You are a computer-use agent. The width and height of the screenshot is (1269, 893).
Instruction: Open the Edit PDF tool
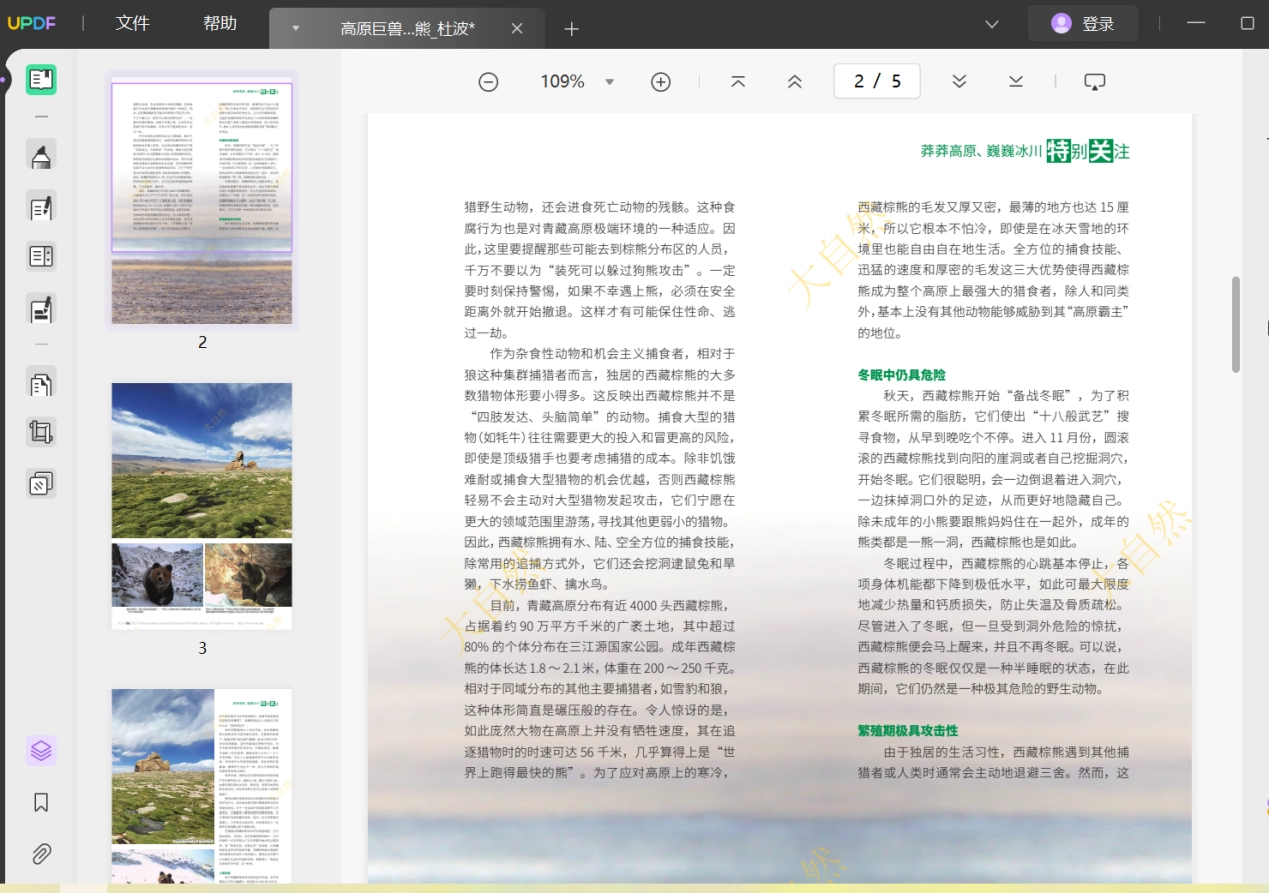click(x=41, y=207)
